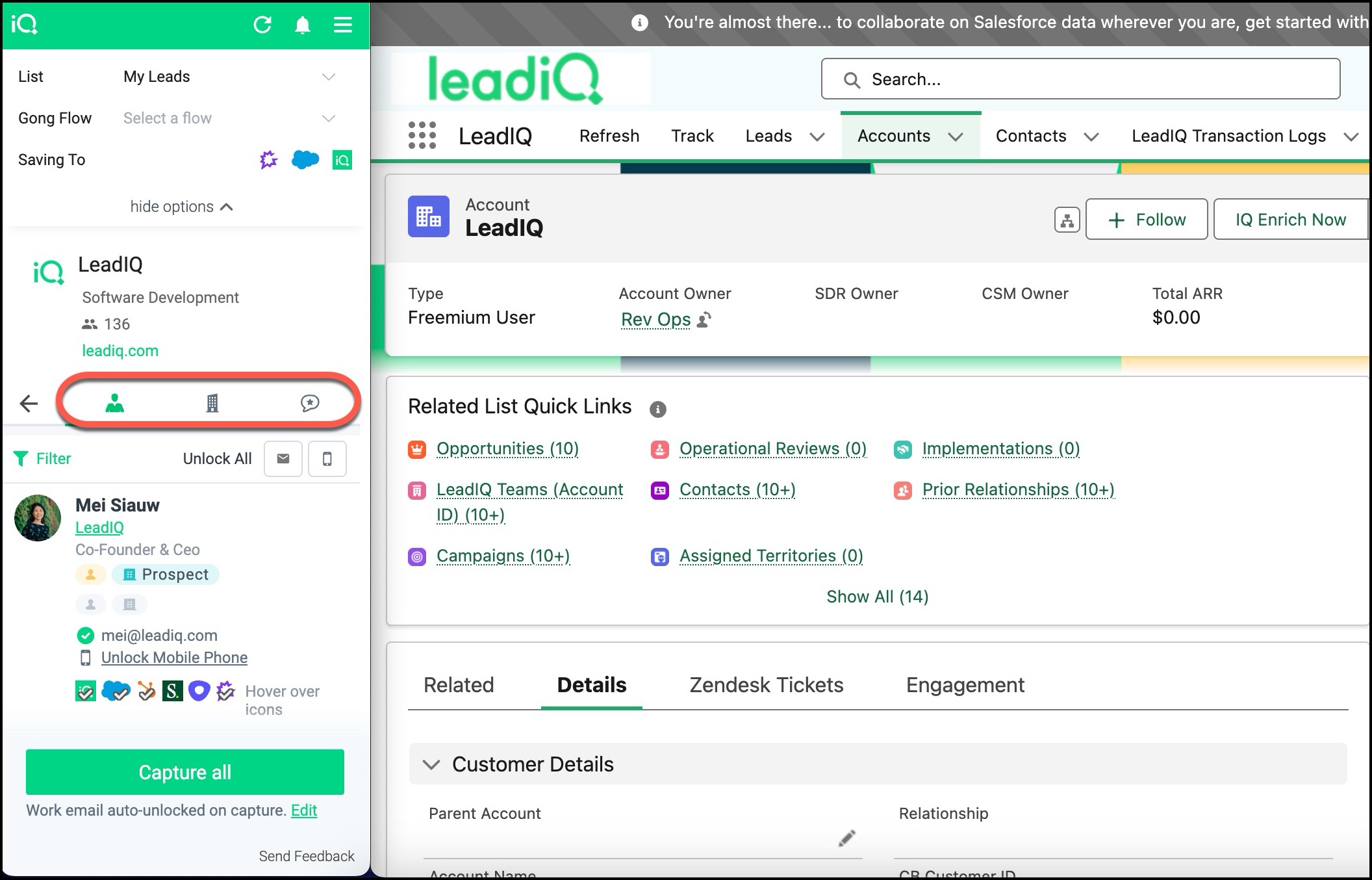Click Mei Siauw's profile photo
This screenshot has height=880, width=1372.
pyautogui.click(x=38, y=518)
